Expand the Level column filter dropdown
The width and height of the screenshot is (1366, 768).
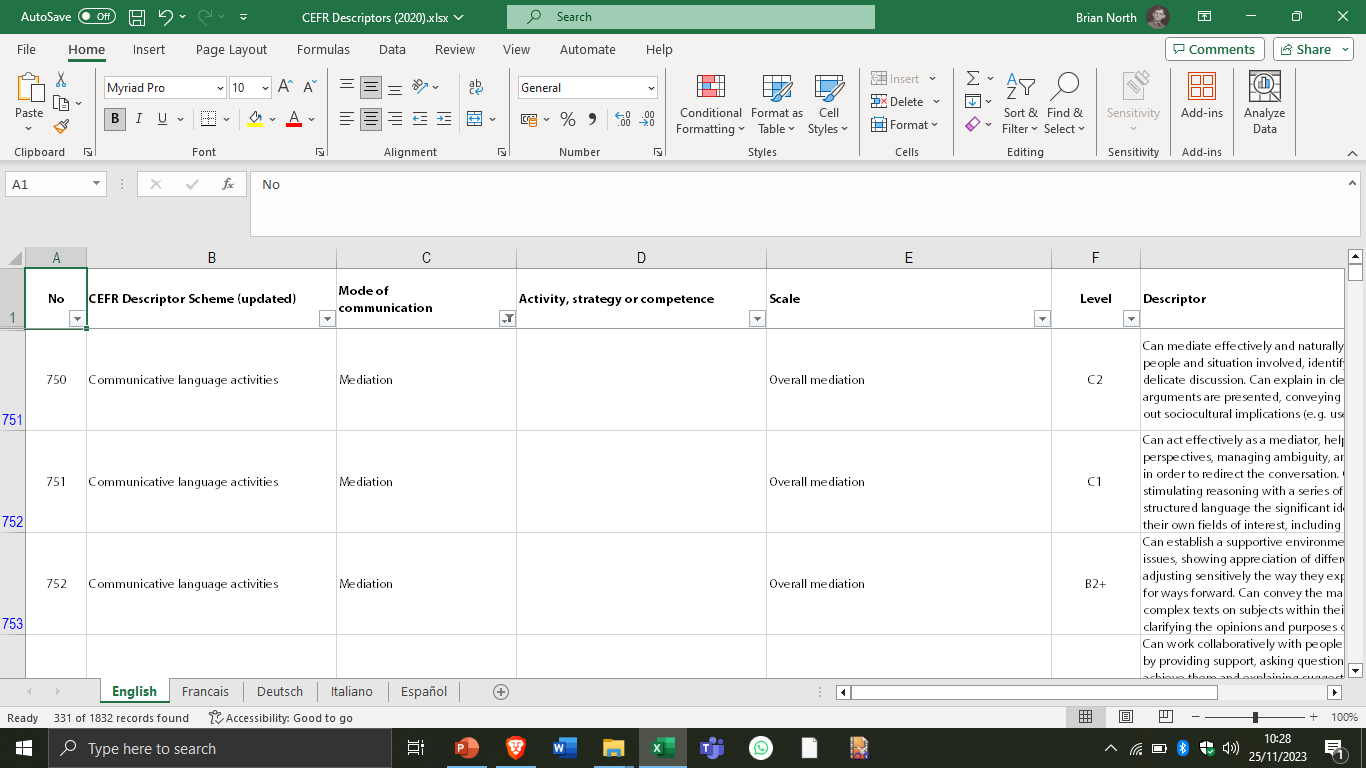point(1131,319)
